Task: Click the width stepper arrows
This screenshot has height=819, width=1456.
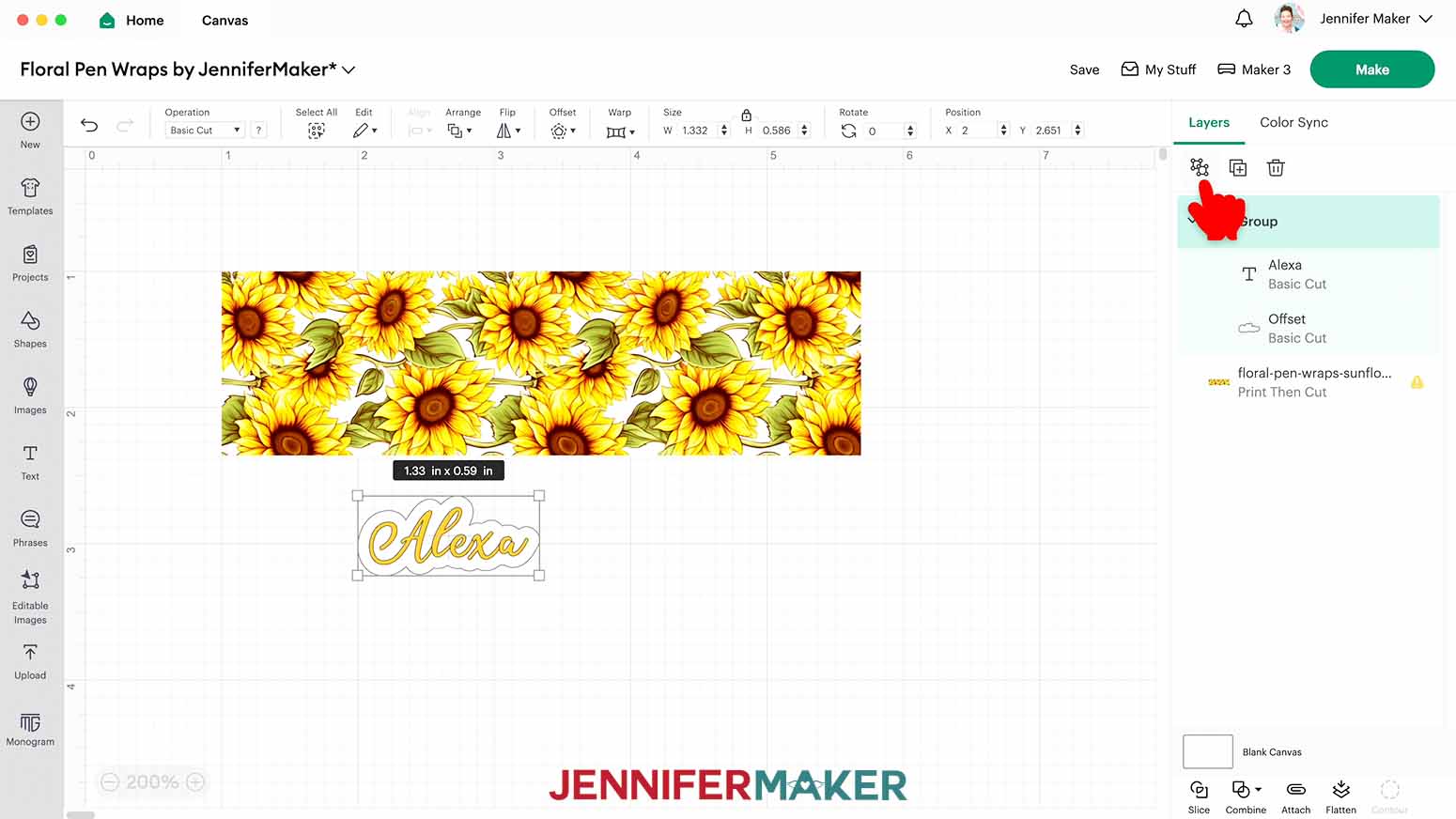Action: coord(723,131)
